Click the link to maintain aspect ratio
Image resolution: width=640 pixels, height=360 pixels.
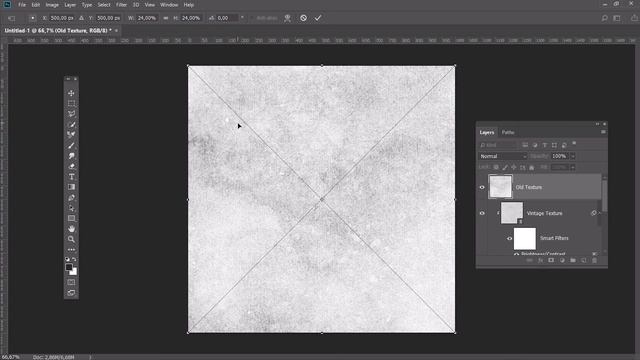(x=166, y=18)
